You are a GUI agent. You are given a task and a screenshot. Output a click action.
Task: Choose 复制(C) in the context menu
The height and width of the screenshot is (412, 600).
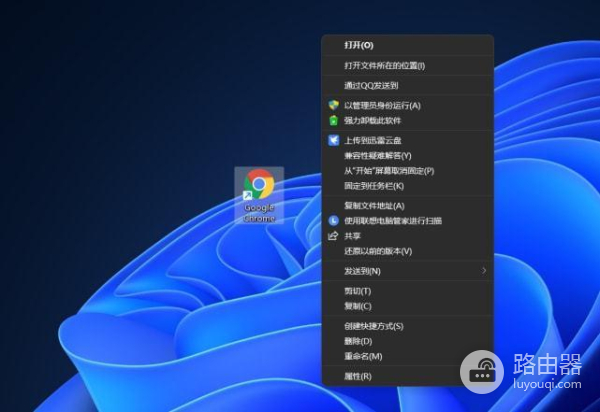408,306
